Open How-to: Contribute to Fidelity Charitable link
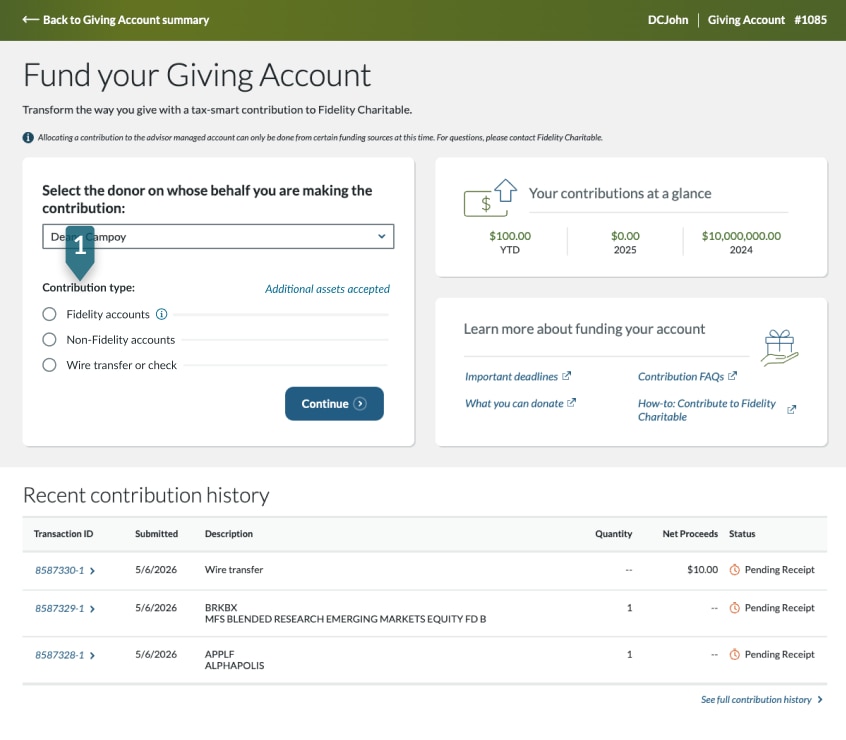This screenshot has height=740, width=846. coord(707,410)
